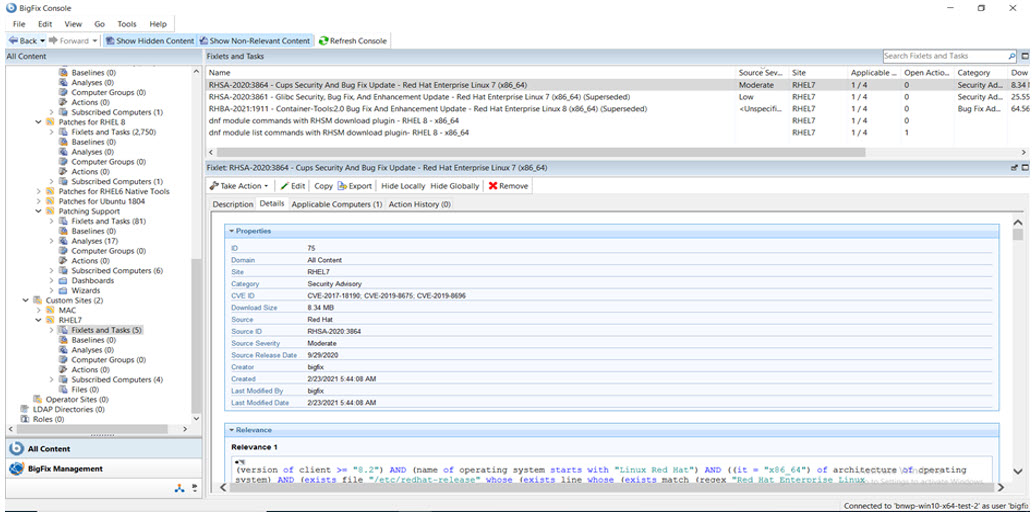This screenshot has width=1034, height=514.
Task: Open the Tools menu
Action: 127,23
